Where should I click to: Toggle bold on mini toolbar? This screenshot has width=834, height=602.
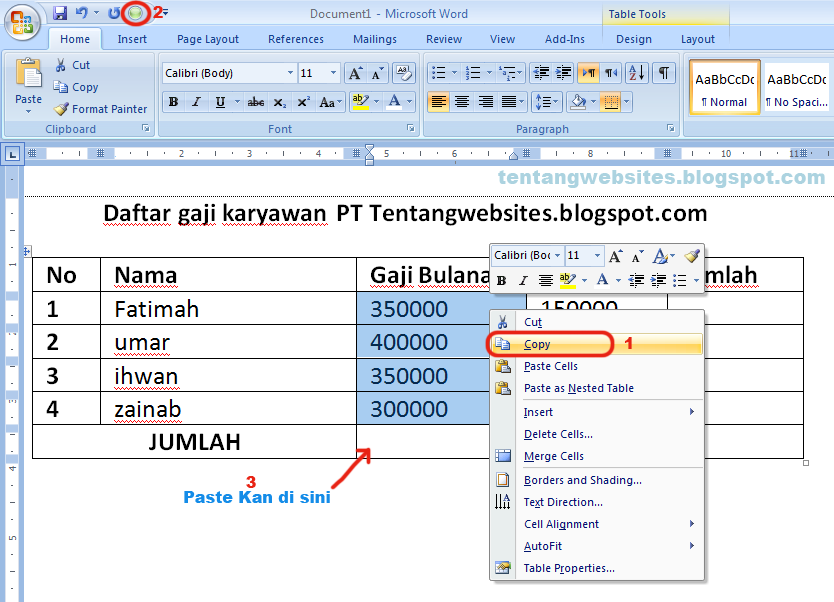point(501,280)
